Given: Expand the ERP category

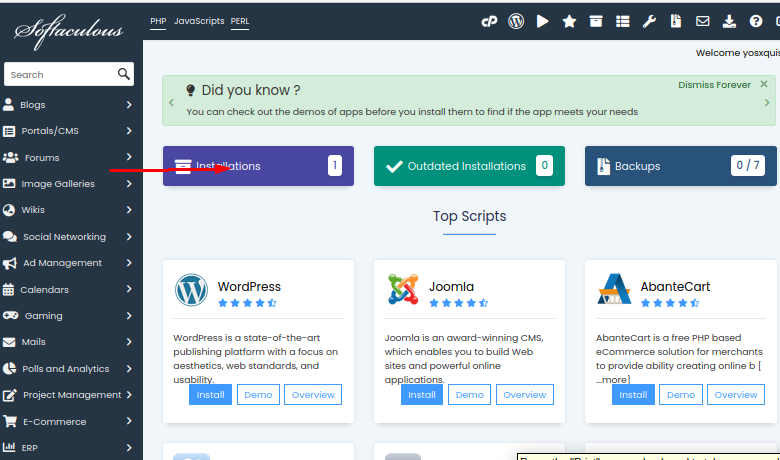Looking at the screenshot, I should click(x=68, y=448).
